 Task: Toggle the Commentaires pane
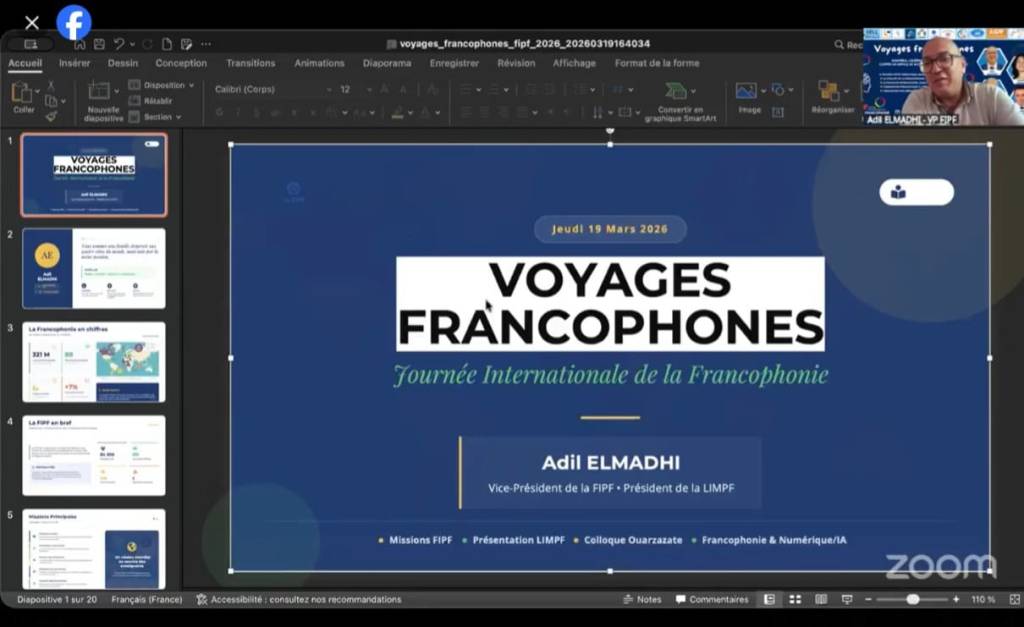click(712, 599)
